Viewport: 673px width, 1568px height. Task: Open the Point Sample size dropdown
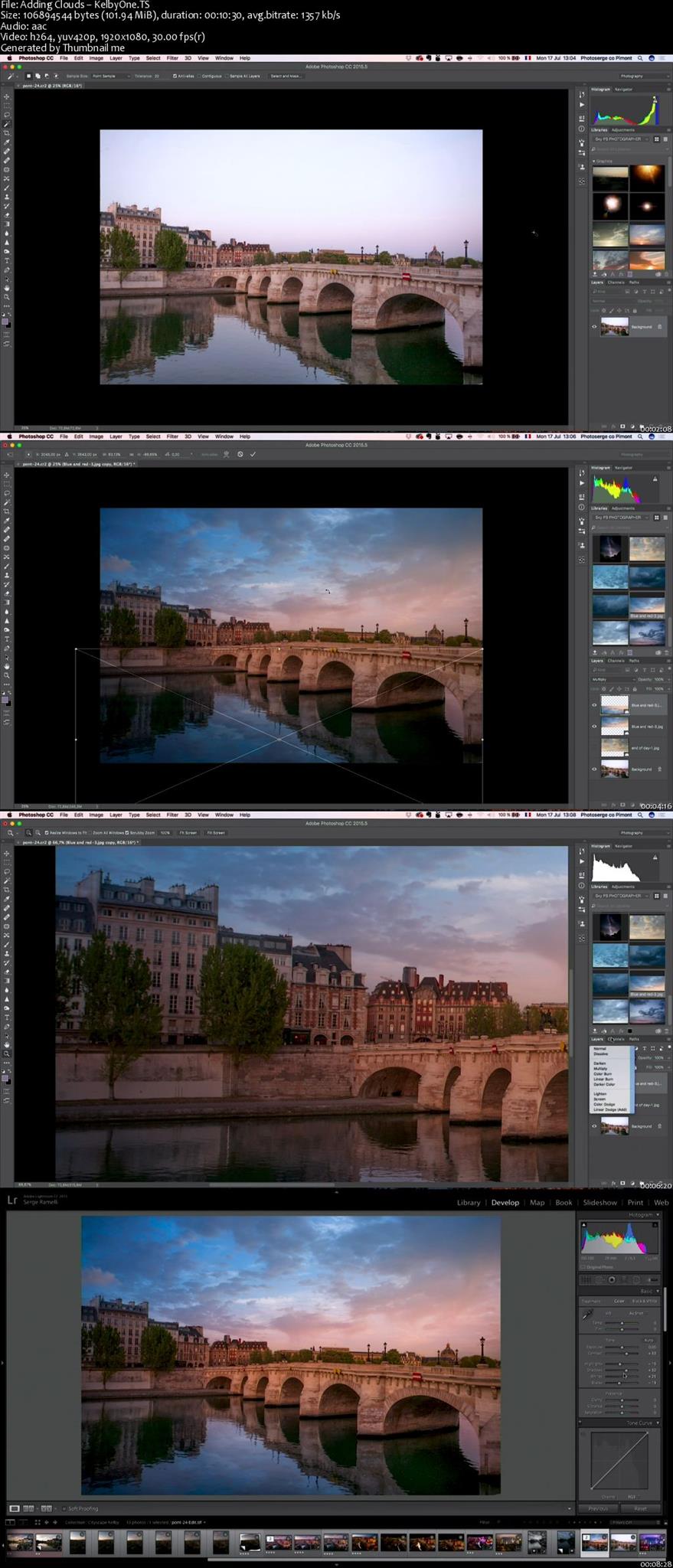tap(111, 76)
